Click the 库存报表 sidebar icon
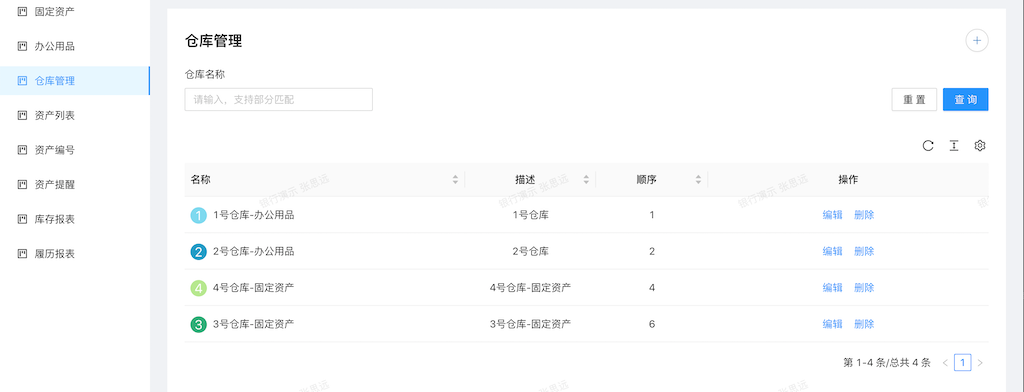This screenshot has height=392, width=1024. click(22, 219)
